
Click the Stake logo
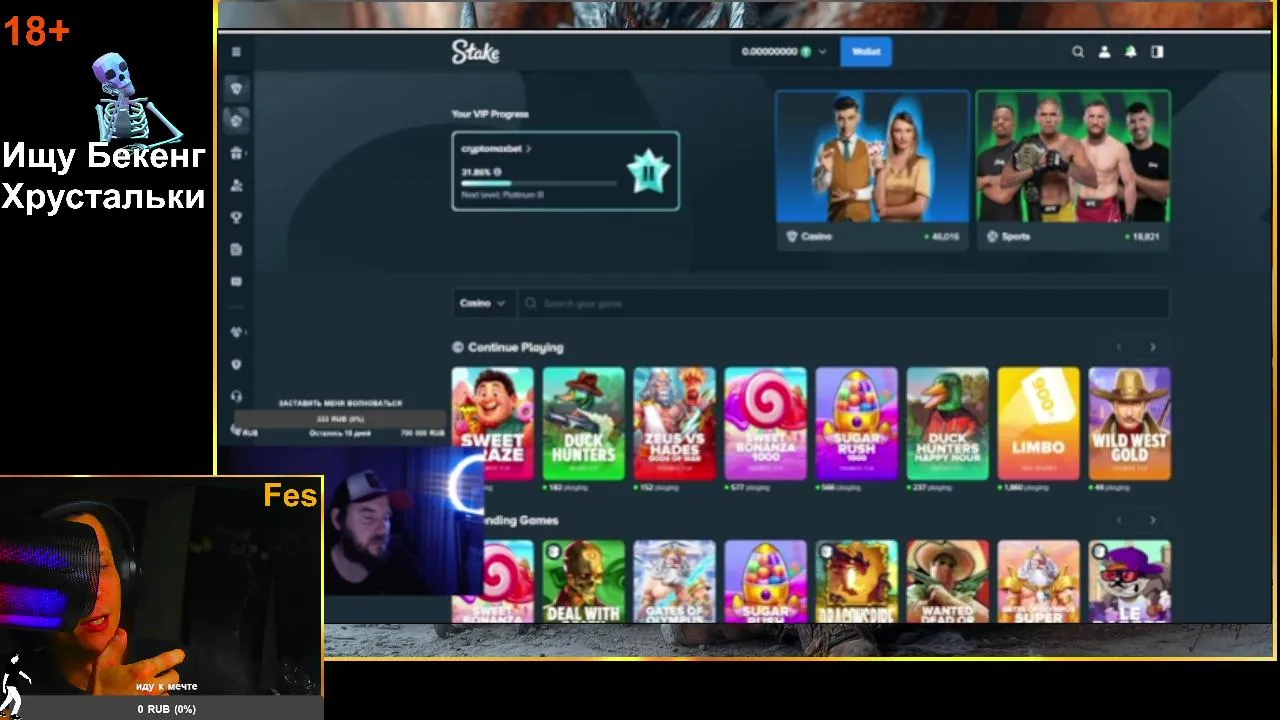(x=475, y=52)
